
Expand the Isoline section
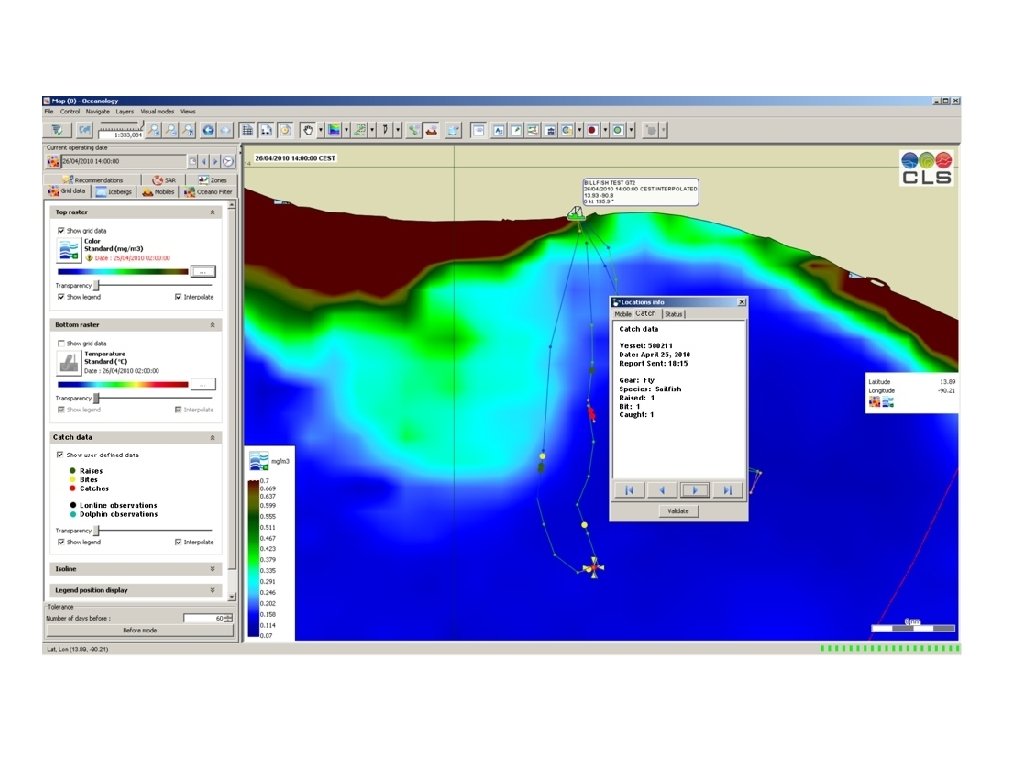point(212,569)
